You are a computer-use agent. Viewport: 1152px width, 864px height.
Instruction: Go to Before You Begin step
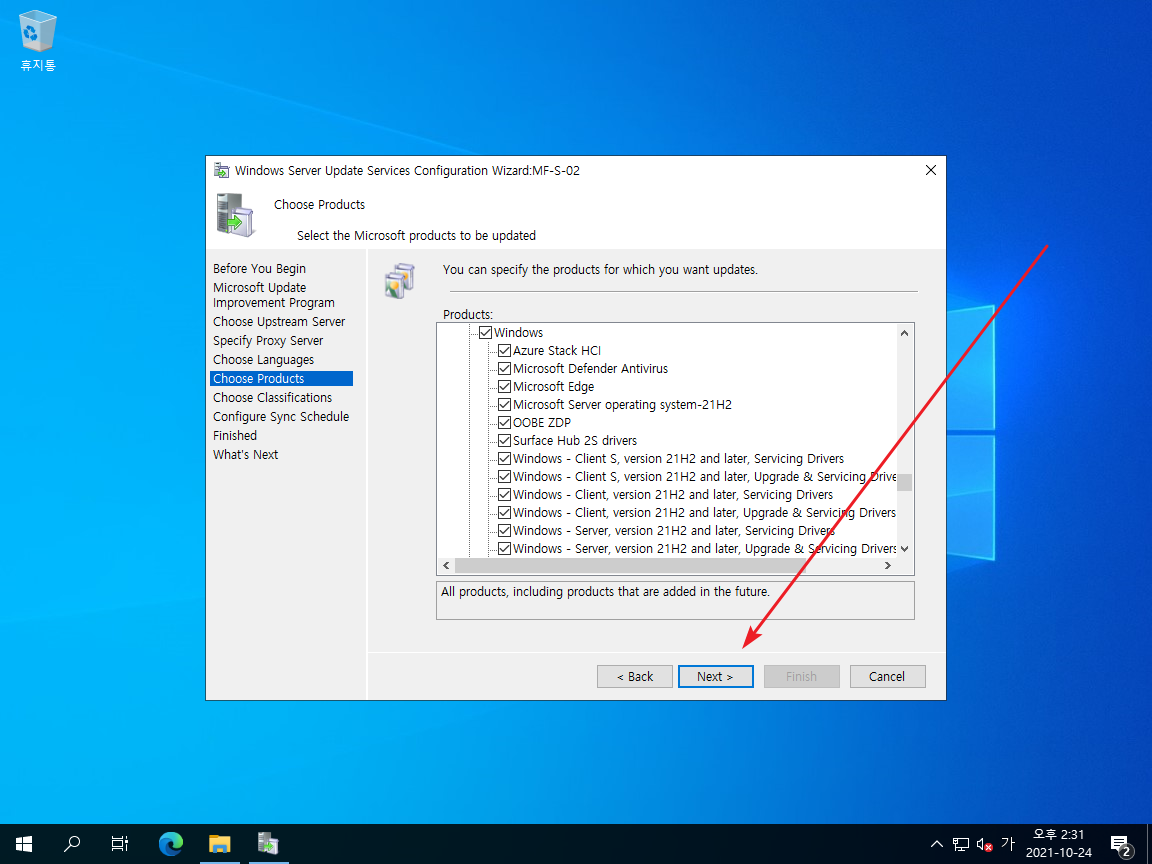259,269
